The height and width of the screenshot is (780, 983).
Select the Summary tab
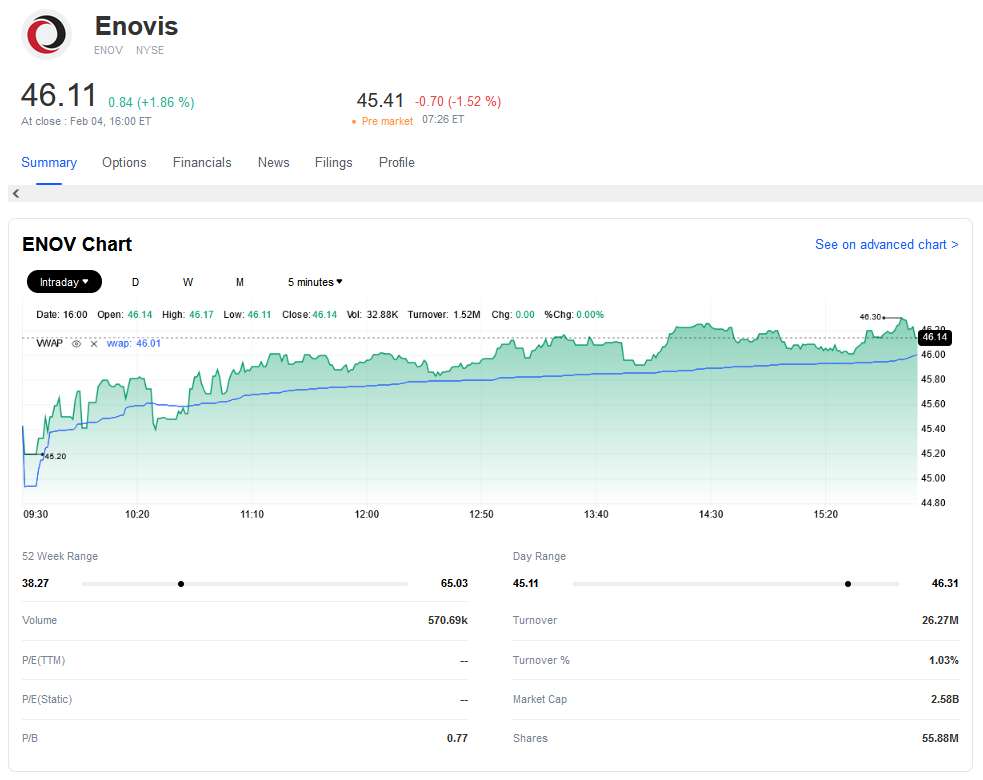pyautogui.click(x=49, y=162)
